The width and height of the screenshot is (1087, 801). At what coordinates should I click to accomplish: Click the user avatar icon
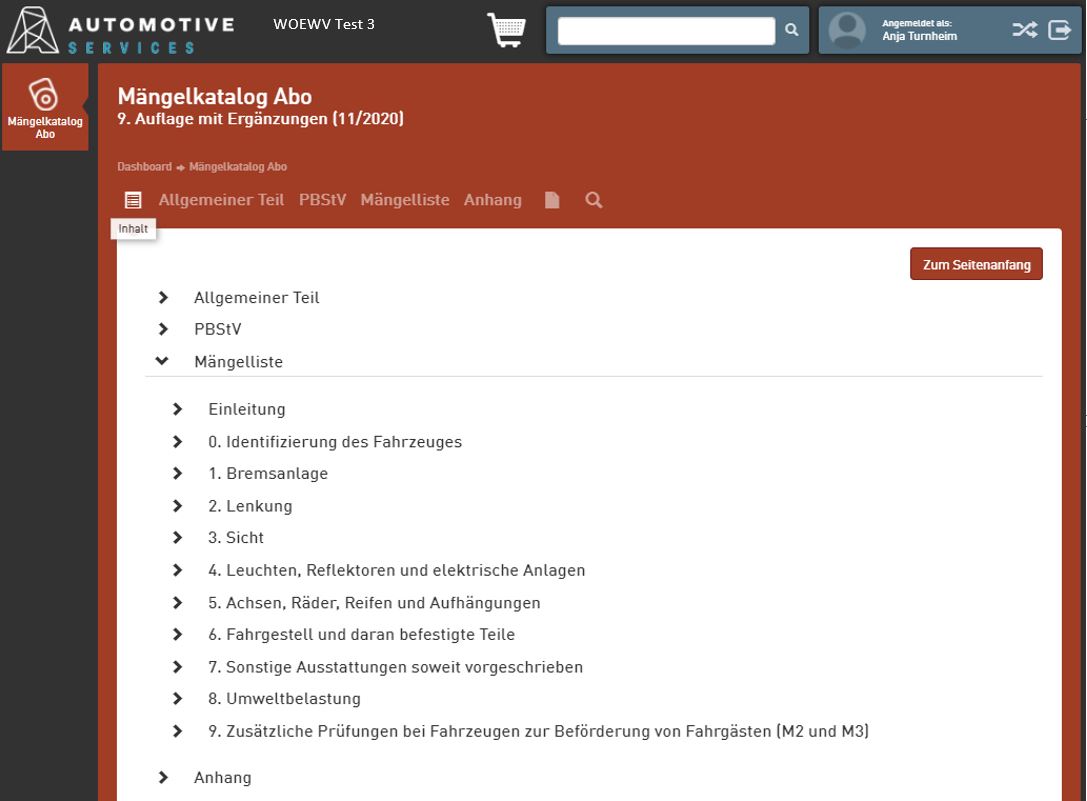point(847,30)
